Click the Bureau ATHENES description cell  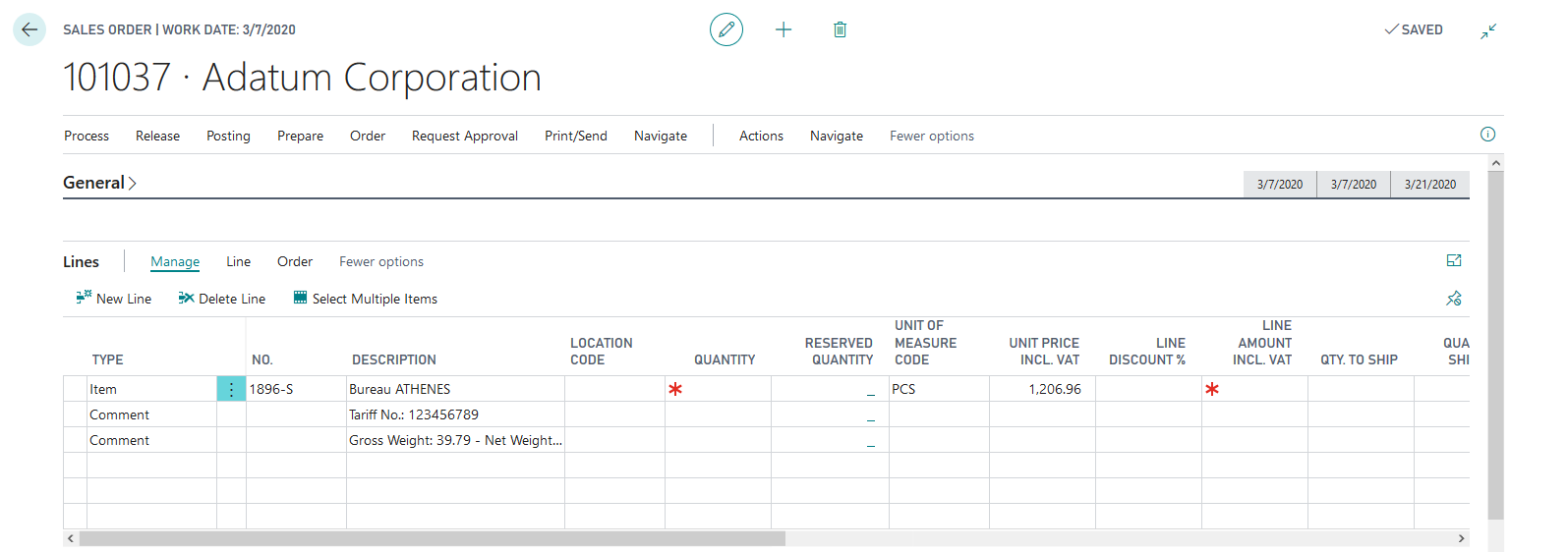455,389
